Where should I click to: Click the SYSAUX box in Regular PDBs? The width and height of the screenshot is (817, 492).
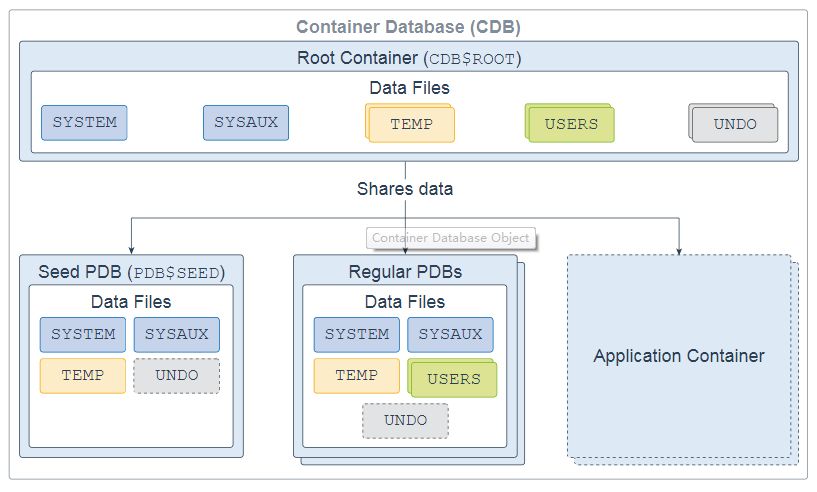[450, 334]
